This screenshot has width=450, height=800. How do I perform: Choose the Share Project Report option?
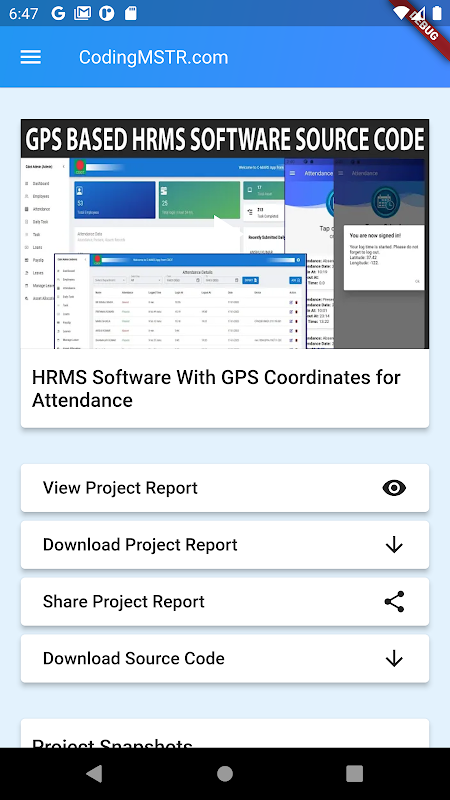[224, 602]
